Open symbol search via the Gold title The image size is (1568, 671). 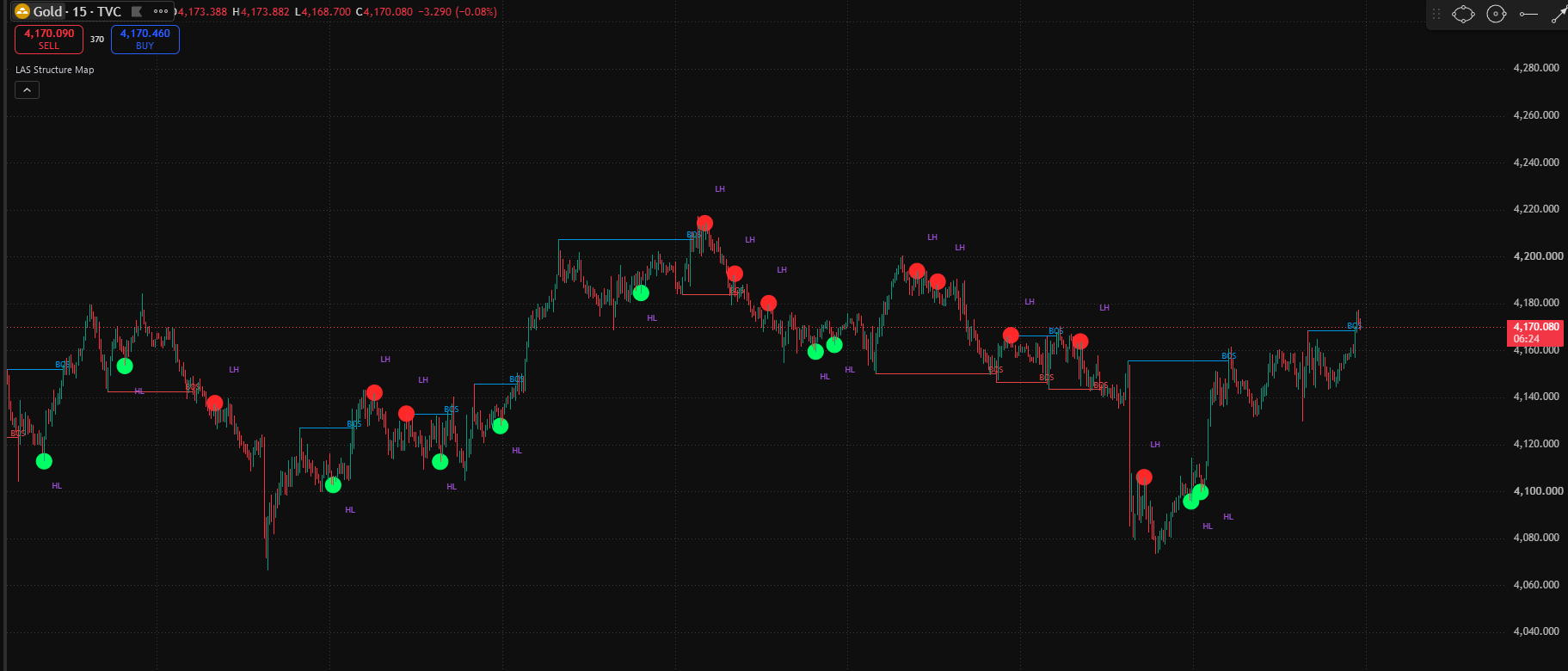pyautogui.click(x=48, y=12)
